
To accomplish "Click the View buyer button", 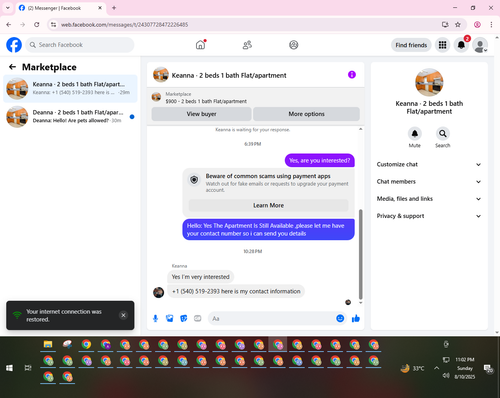I will point(201,114).
